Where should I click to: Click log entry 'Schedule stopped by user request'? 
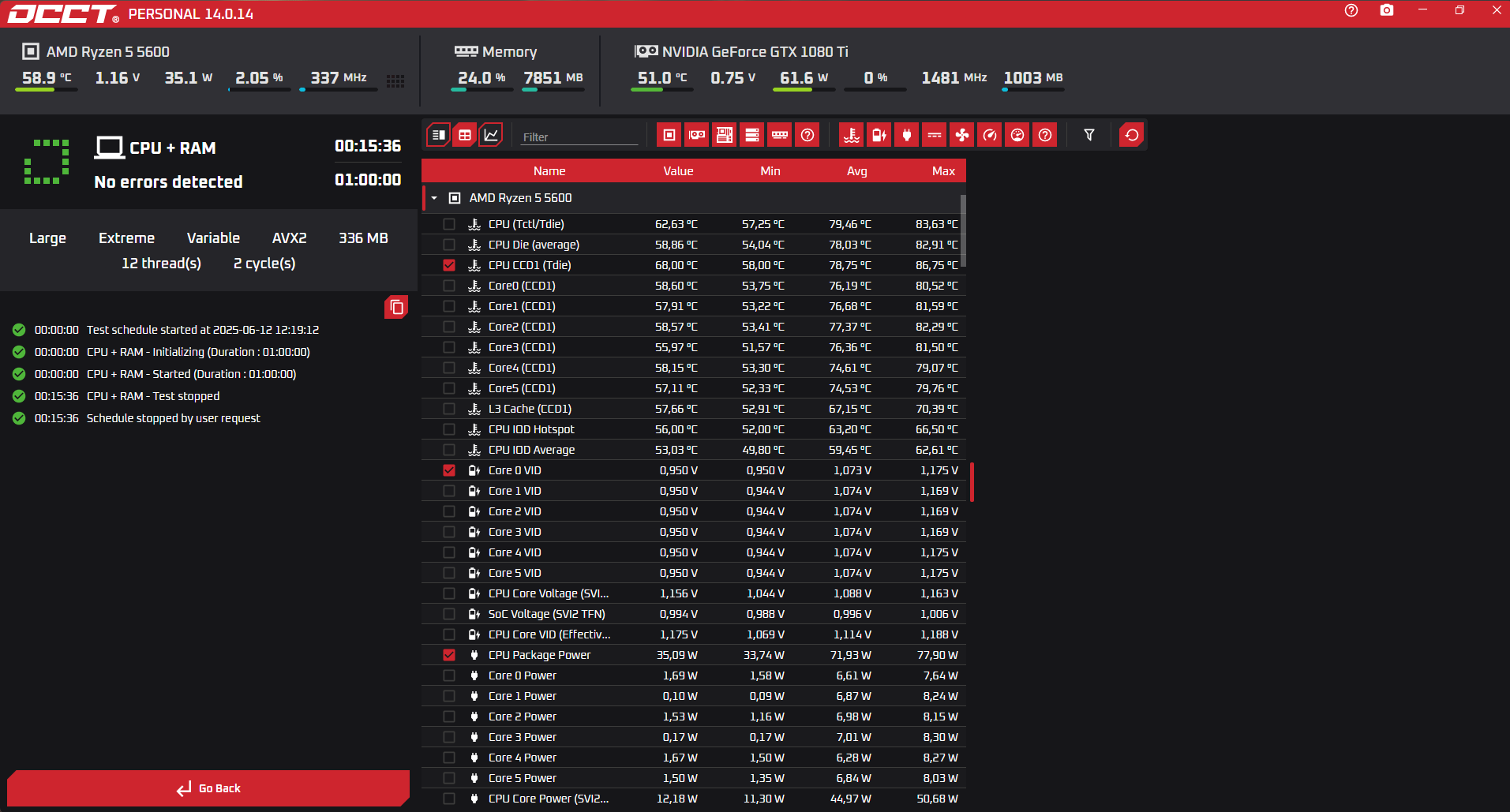(173, 418)
